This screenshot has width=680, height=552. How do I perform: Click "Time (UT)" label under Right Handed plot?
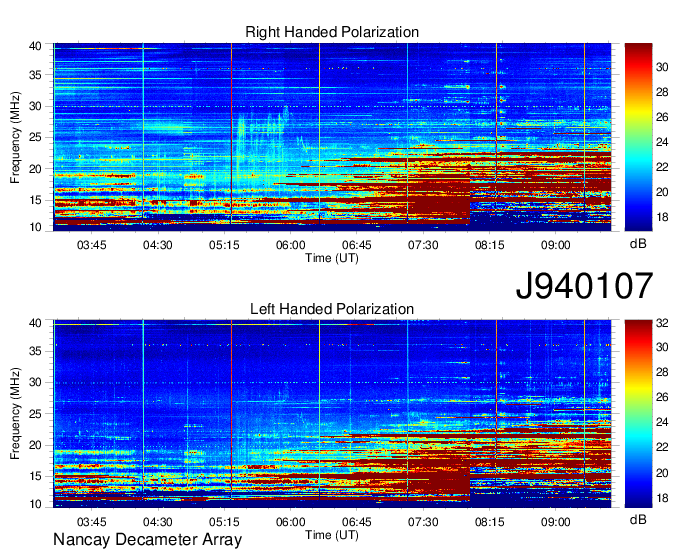tap(332, 258)
